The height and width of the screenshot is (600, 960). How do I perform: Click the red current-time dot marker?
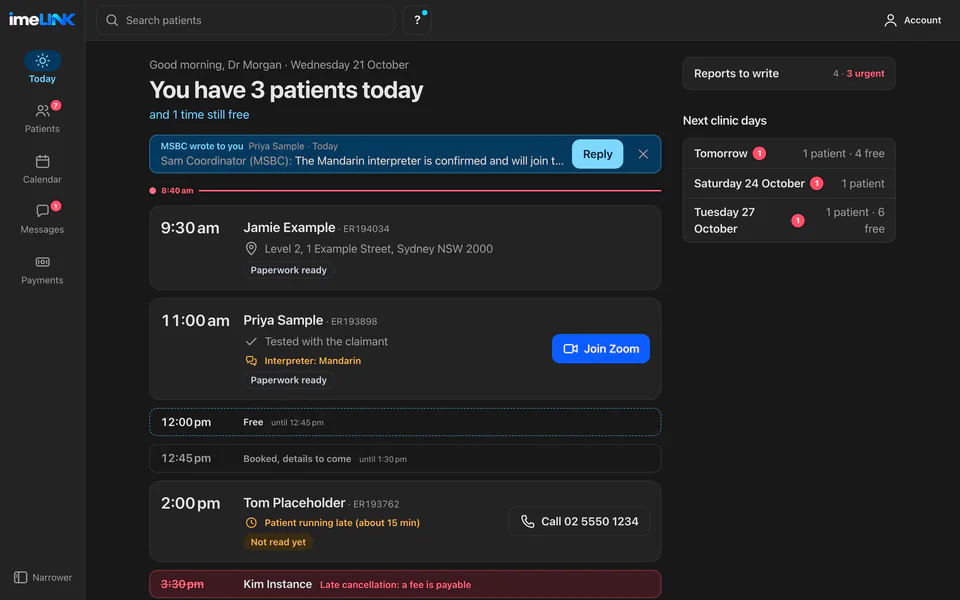pyautogui.click(x=152, y=190)
